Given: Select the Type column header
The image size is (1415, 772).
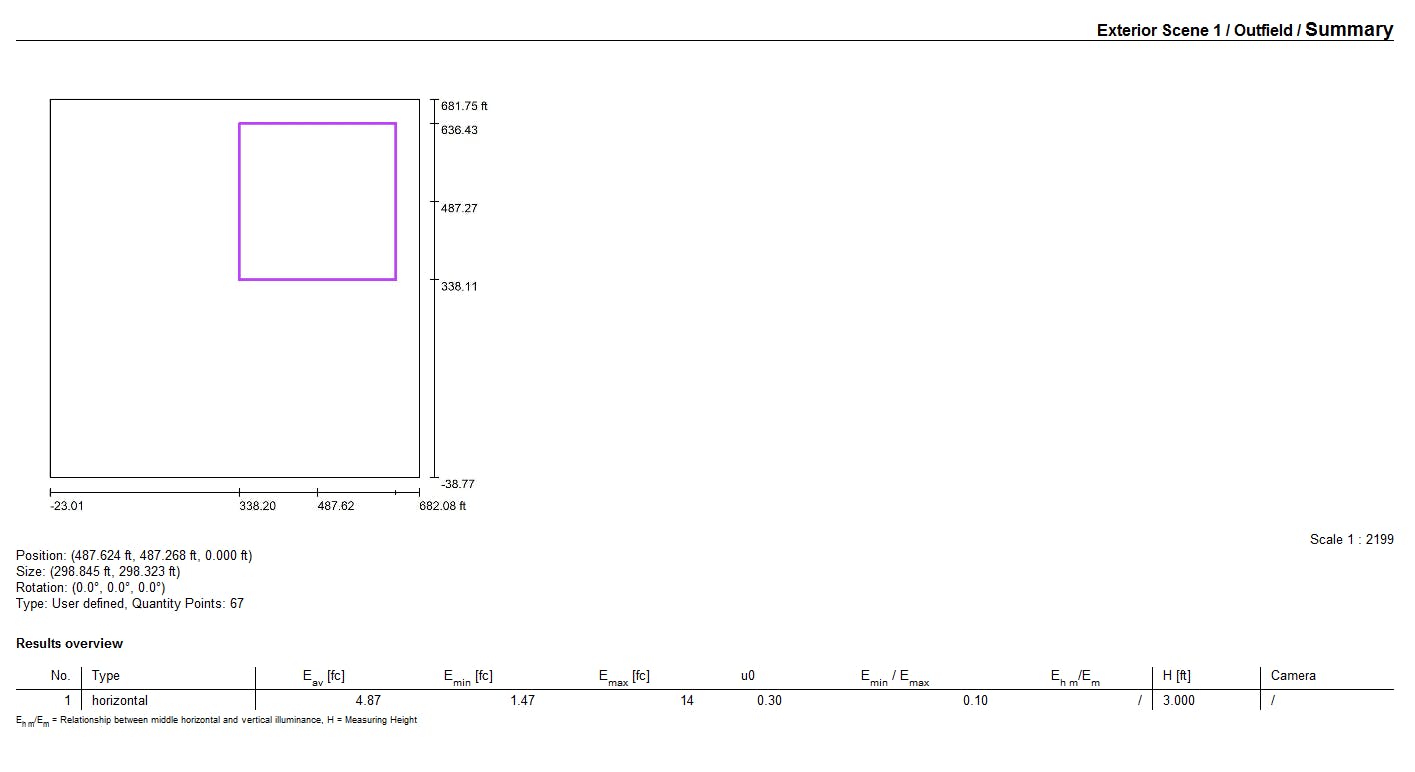Looking at the screenshot, I should 106,676.
